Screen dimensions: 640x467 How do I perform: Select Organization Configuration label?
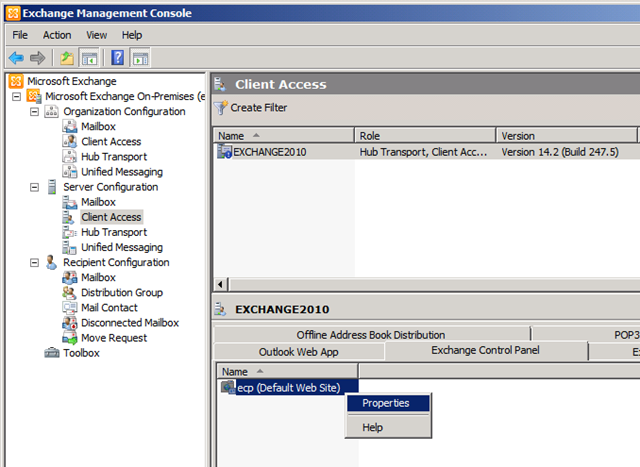(x=124, y=111)
